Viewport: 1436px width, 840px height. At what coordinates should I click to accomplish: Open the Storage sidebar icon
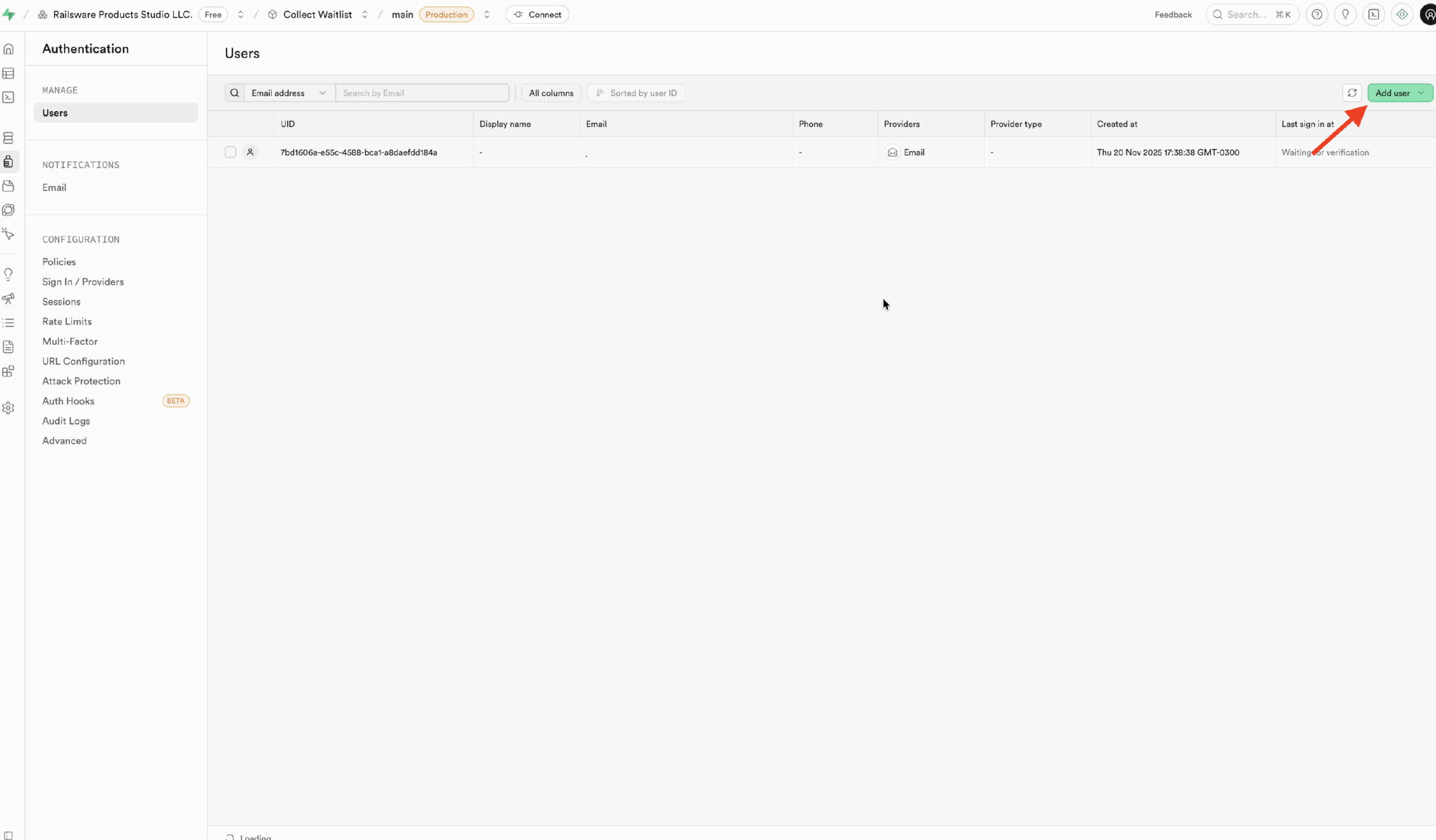pyautogui.click(x=9, y=186)
